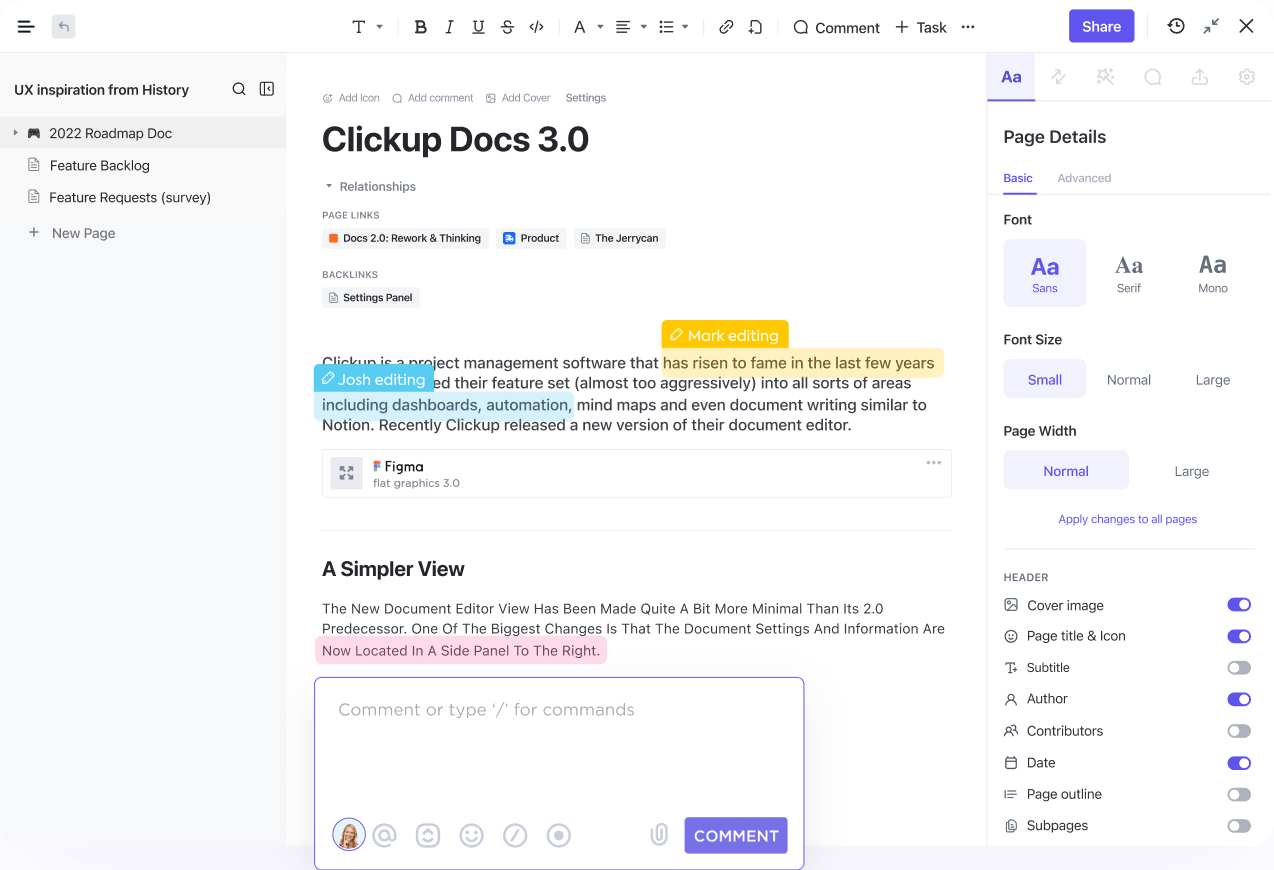Screen dimensions: 1274x870
Task: Open the export/share panel tab
Action: [1200, 77]
